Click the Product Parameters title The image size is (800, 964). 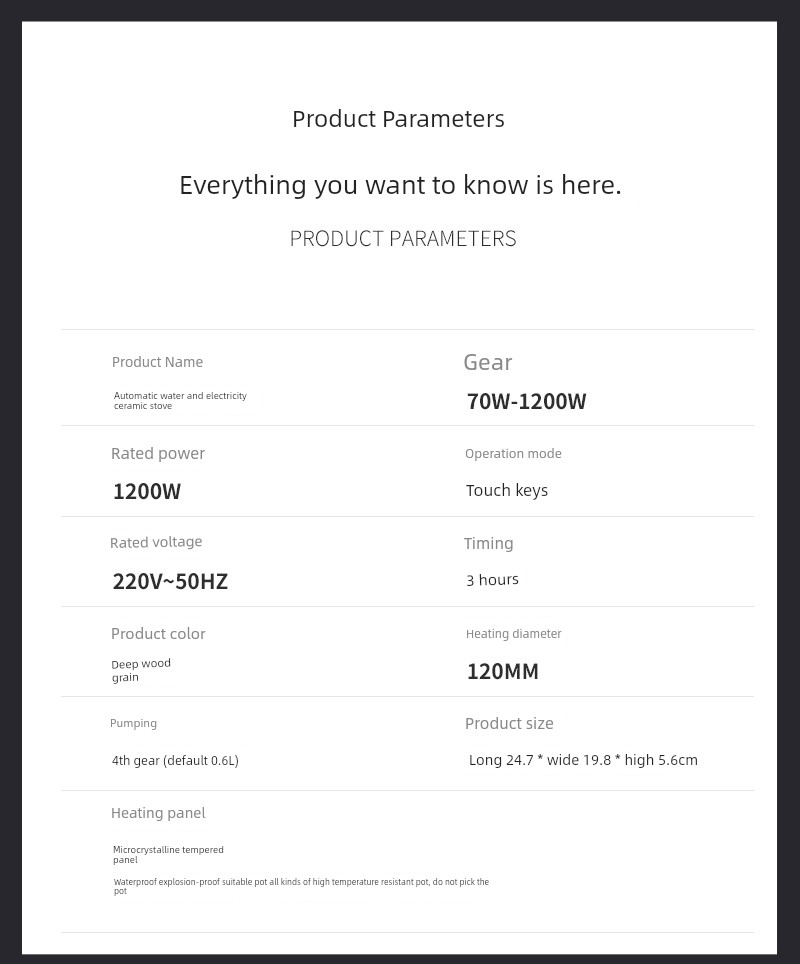(x=398, y=119)
